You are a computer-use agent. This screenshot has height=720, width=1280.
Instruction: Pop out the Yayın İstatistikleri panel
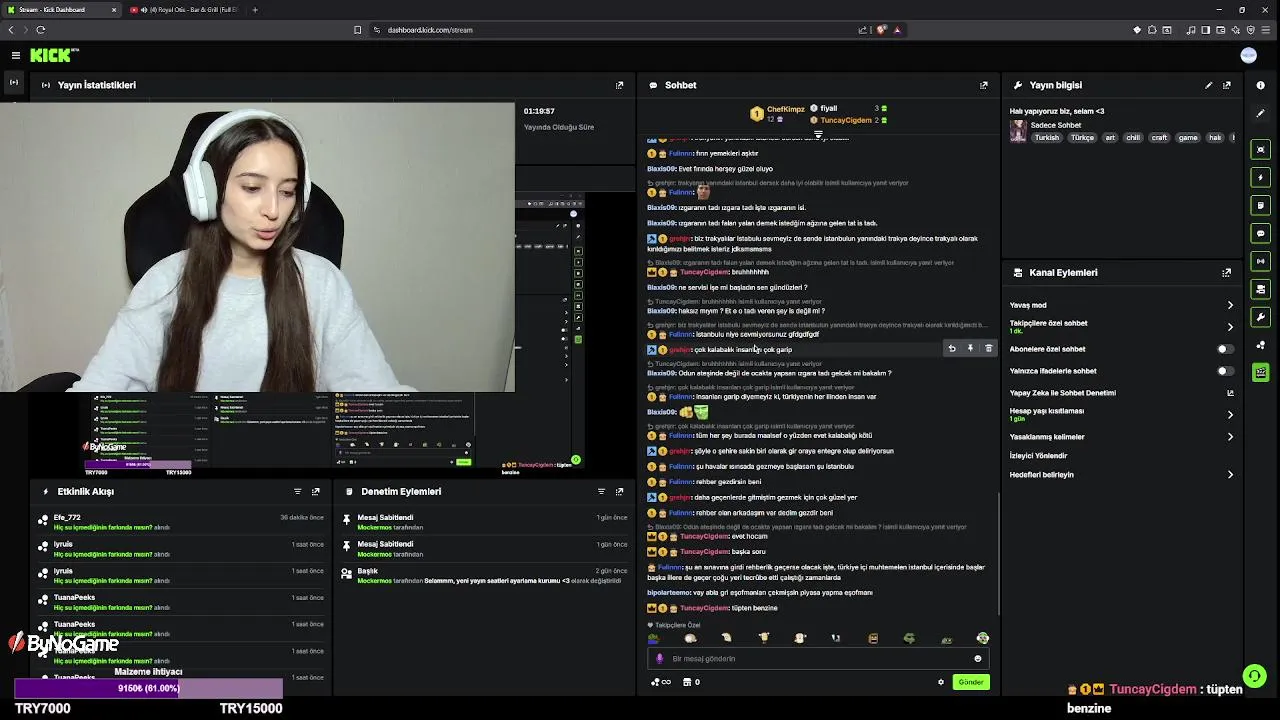coord(619,85)
